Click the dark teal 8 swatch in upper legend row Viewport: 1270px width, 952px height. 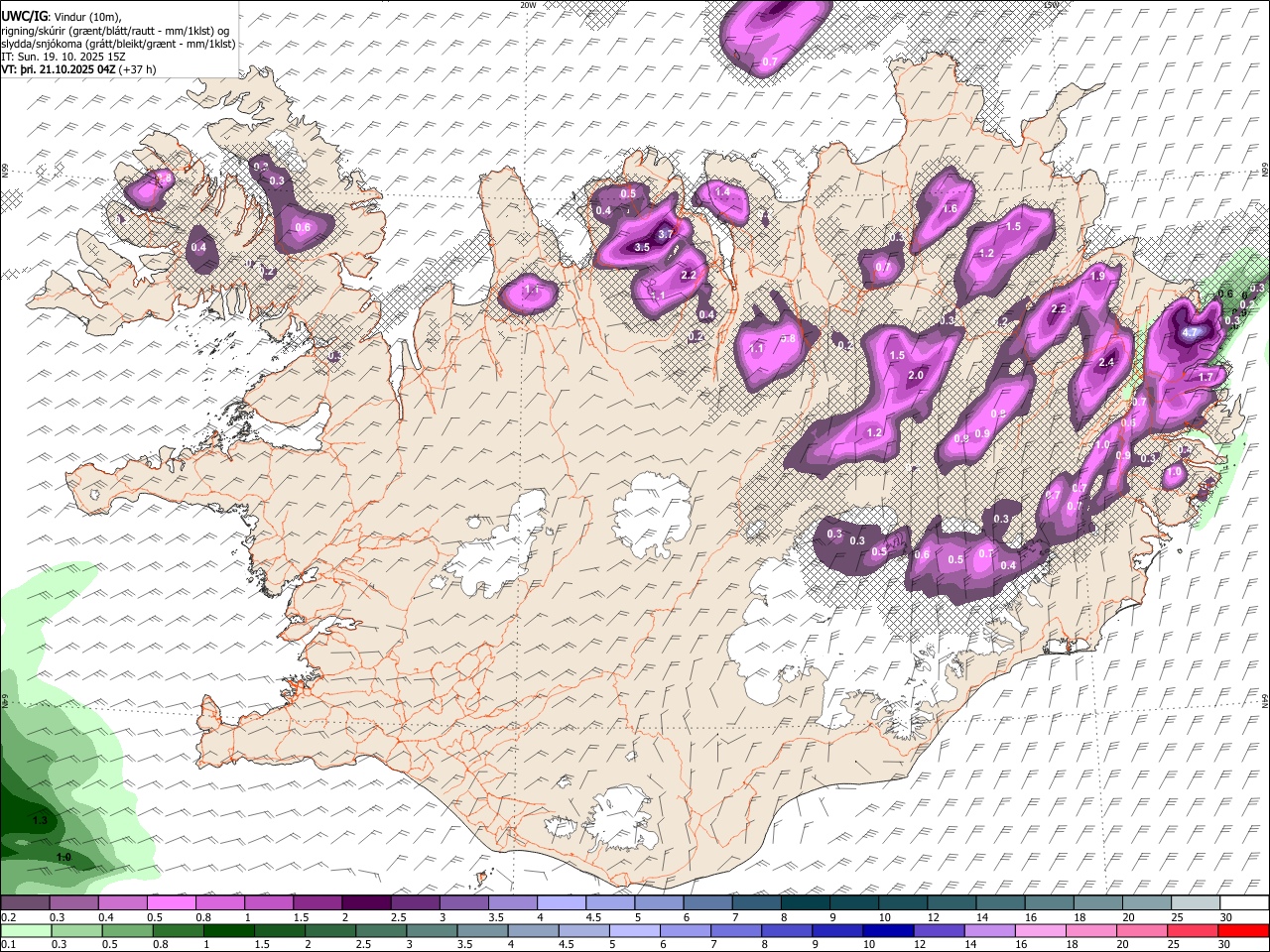pos(805,903)
